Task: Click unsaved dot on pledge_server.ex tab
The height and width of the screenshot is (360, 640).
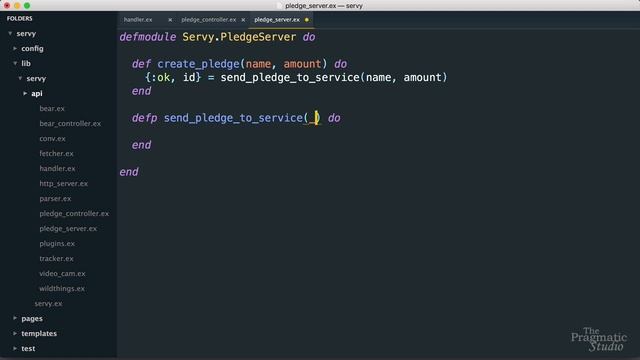Action: click(x=307, y=20)
